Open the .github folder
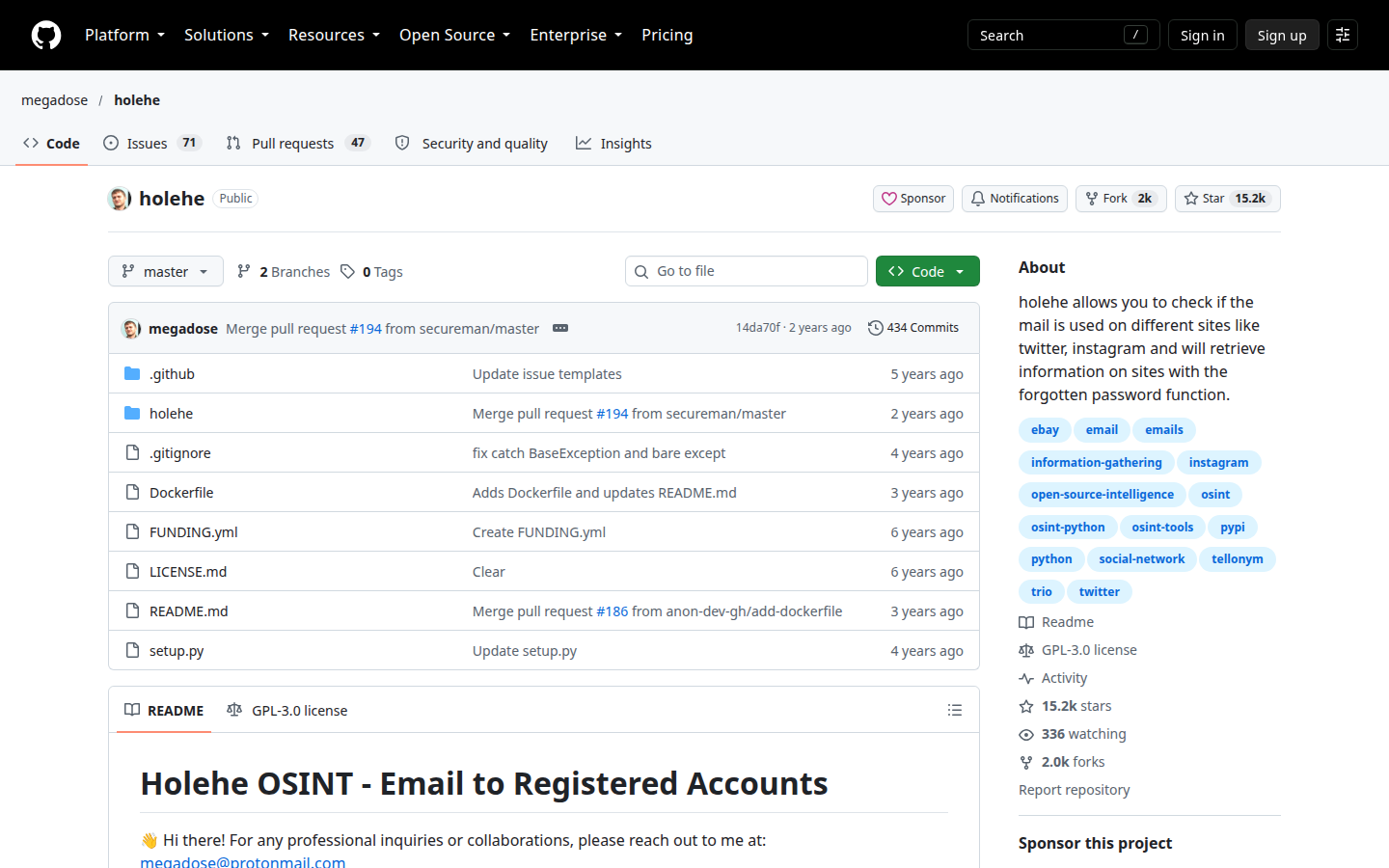This screenshot has width=1389, height=868. pyautogui.click(x=172, y=374)
